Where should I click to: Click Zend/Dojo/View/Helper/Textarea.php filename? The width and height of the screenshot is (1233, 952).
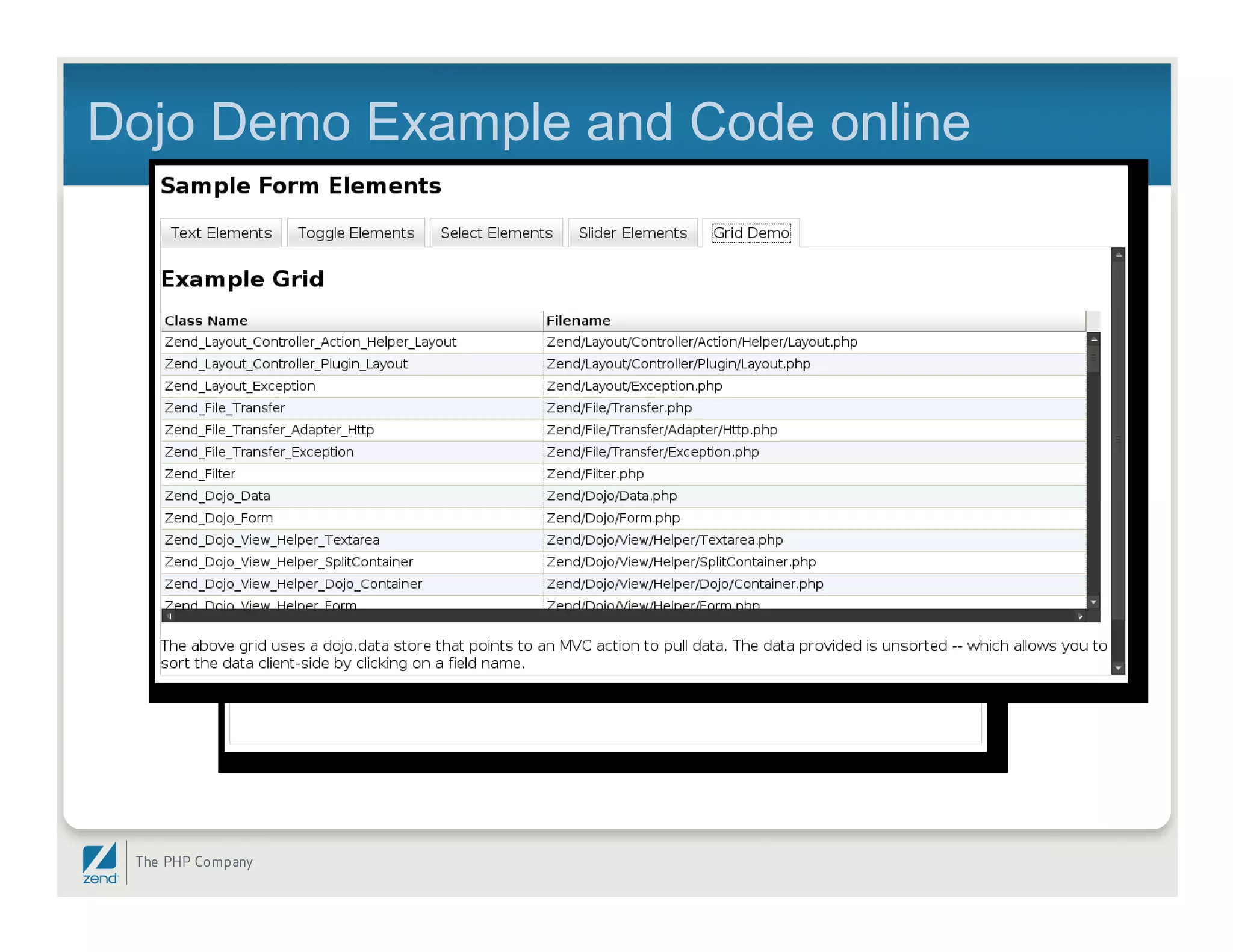point(815,540)
